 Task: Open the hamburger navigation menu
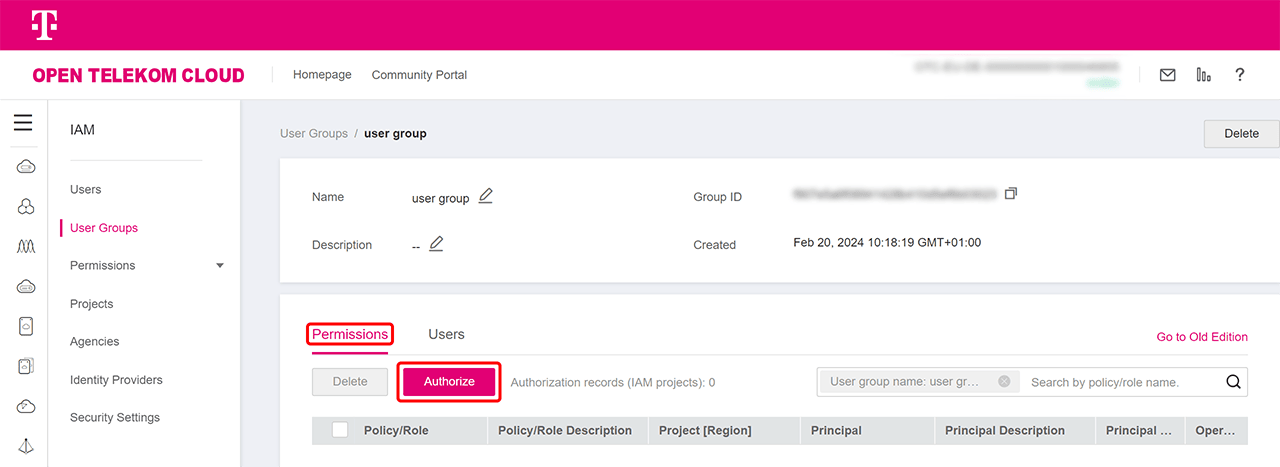[23, 123]
